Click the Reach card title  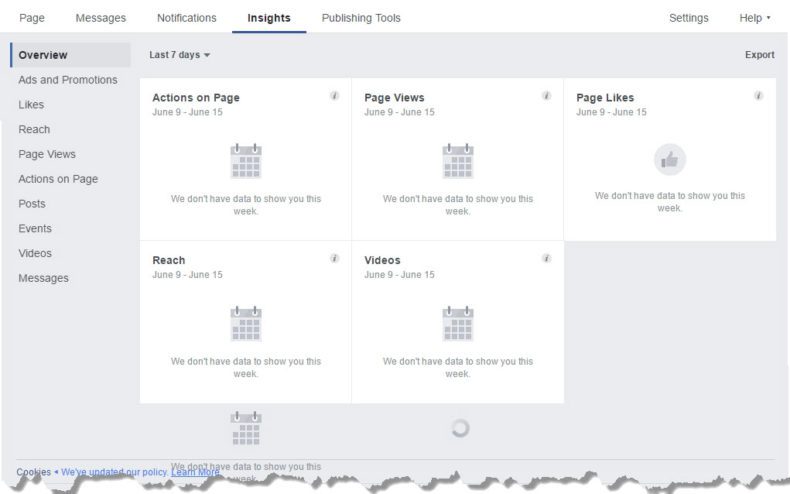(169, 260)
